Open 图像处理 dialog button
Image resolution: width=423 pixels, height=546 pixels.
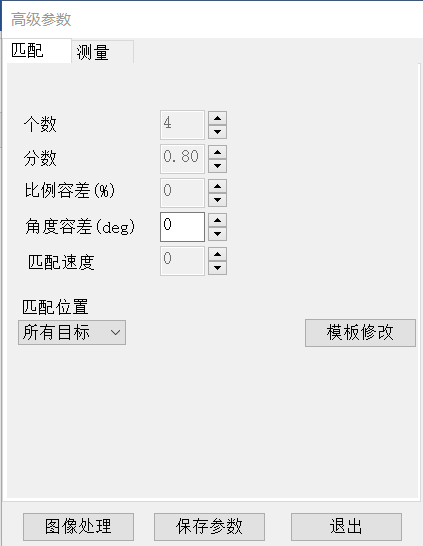coord(78,526)
